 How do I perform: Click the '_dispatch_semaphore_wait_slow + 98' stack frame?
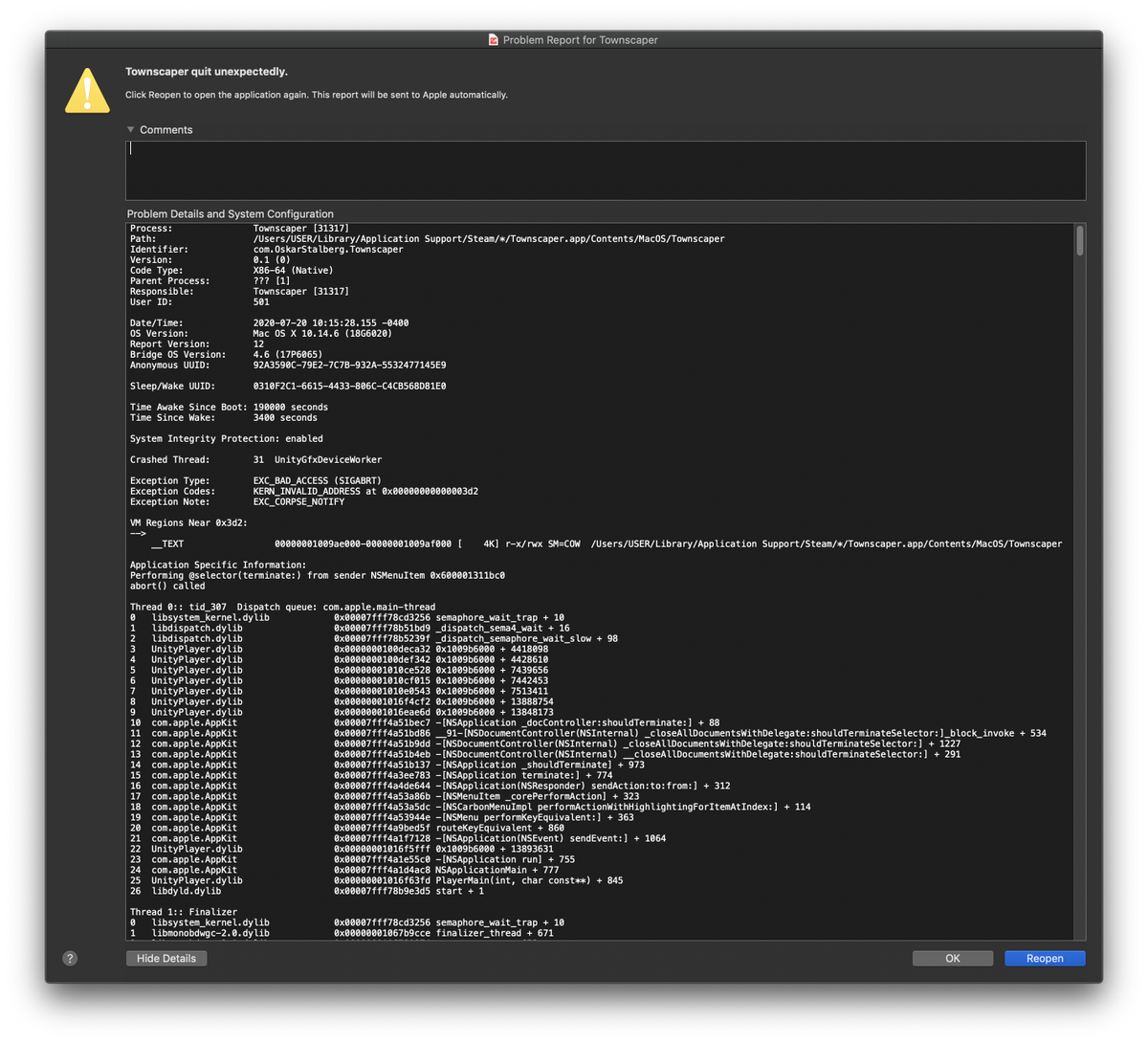pyautogui.click(x=374, y=639)
